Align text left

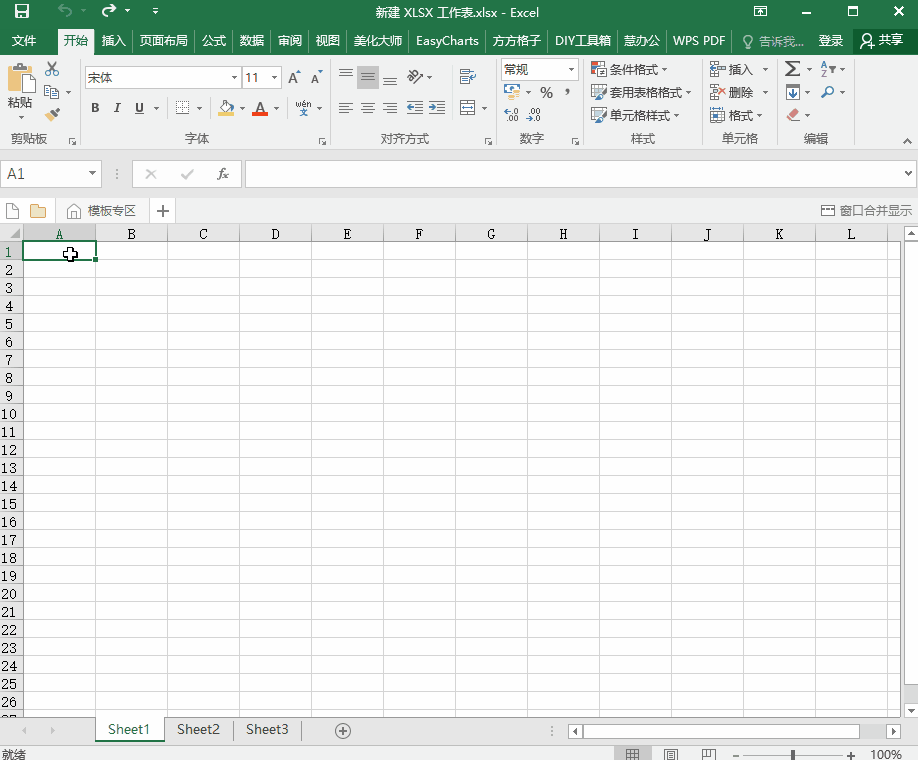point(346,108)
